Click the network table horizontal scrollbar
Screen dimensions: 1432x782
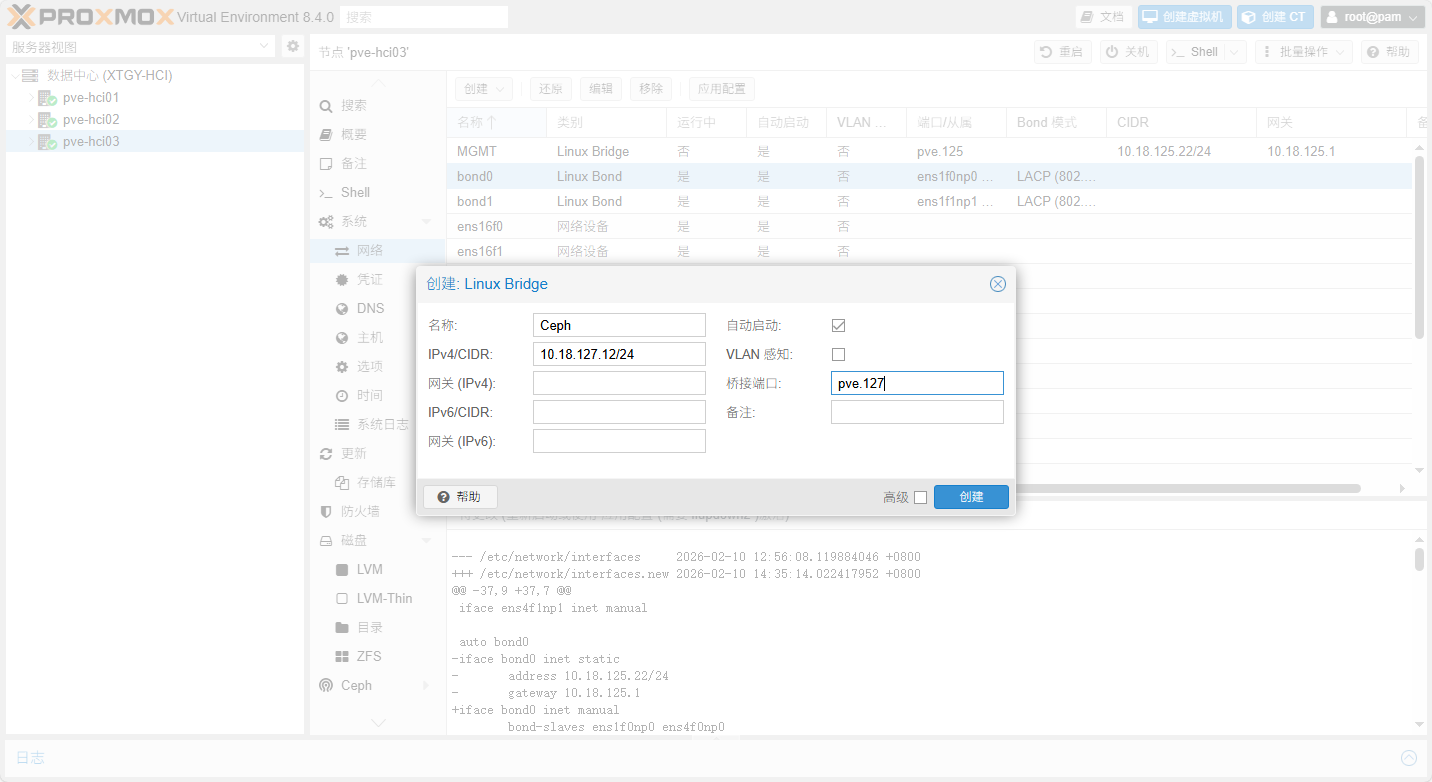click(1188, 489)
